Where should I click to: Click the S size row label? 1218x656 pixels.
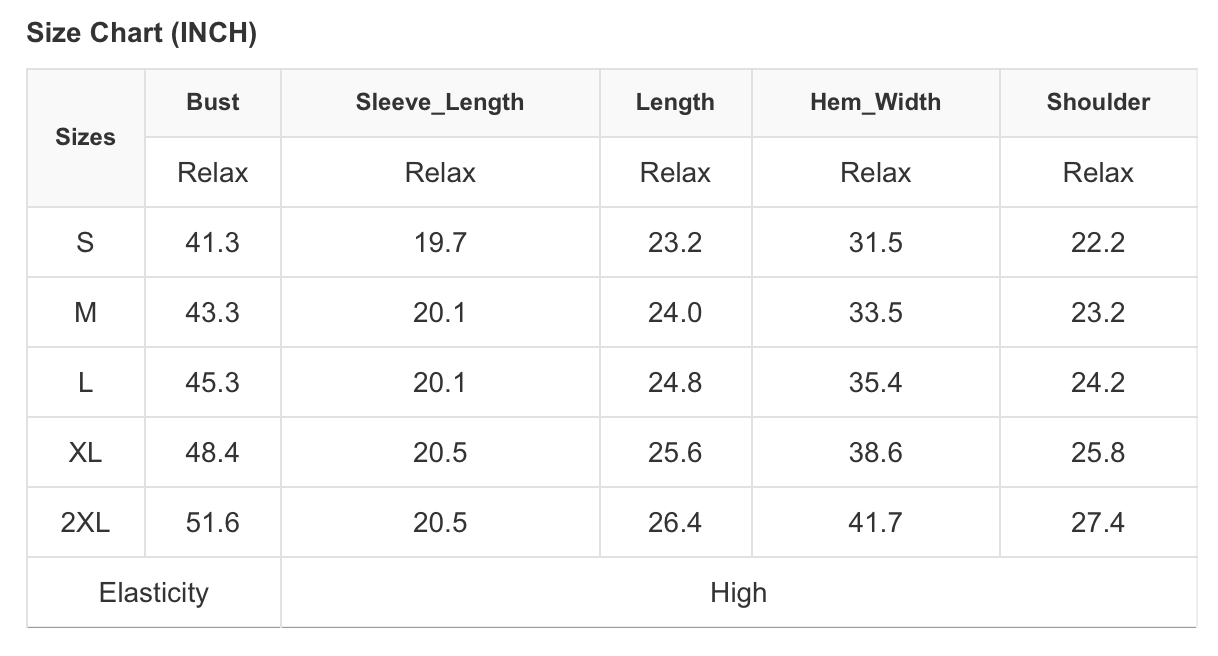click(85, 242)
